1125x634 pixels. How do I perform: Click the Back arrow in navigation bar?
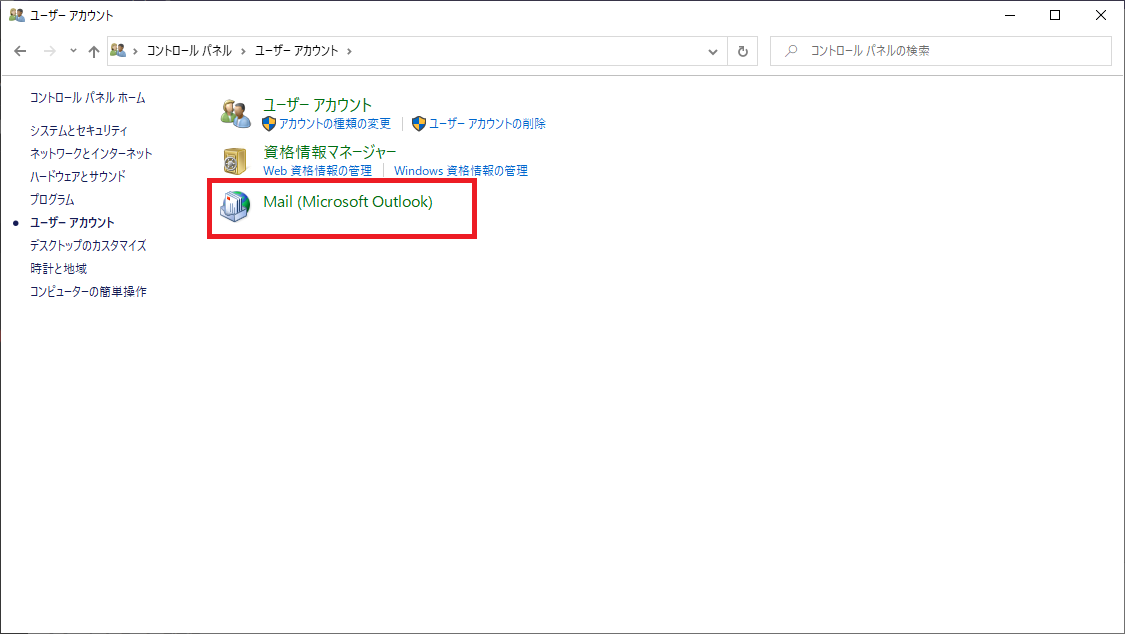20,51
